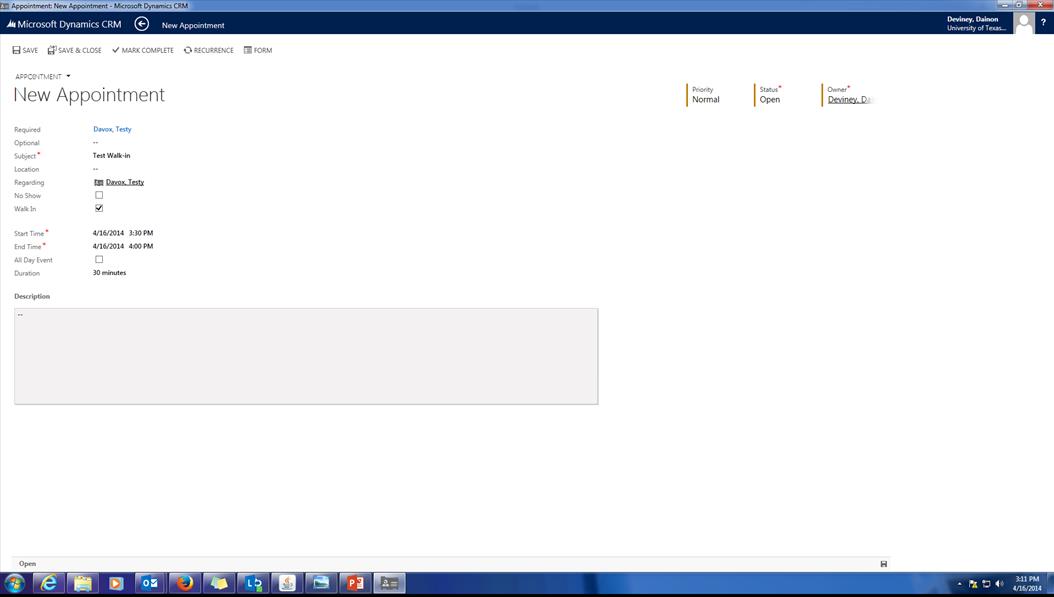Toggle the All Day Event checkbox
The height and width of the screenshot is (597, 1054).
pos(99,259)
